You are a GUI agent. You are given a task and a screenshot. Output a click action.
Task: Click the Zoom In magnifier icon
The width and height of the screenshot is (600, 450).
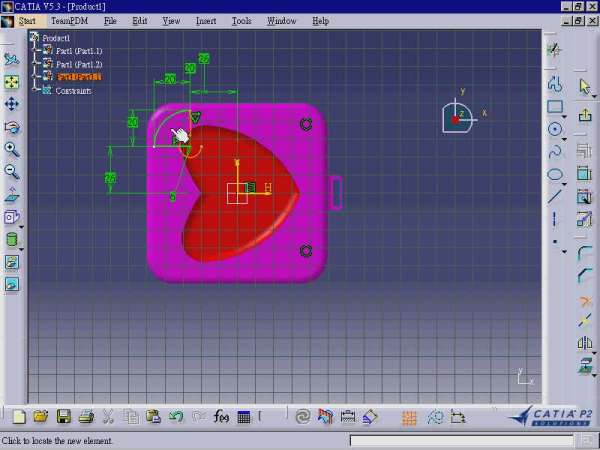[x=11, y=150]
